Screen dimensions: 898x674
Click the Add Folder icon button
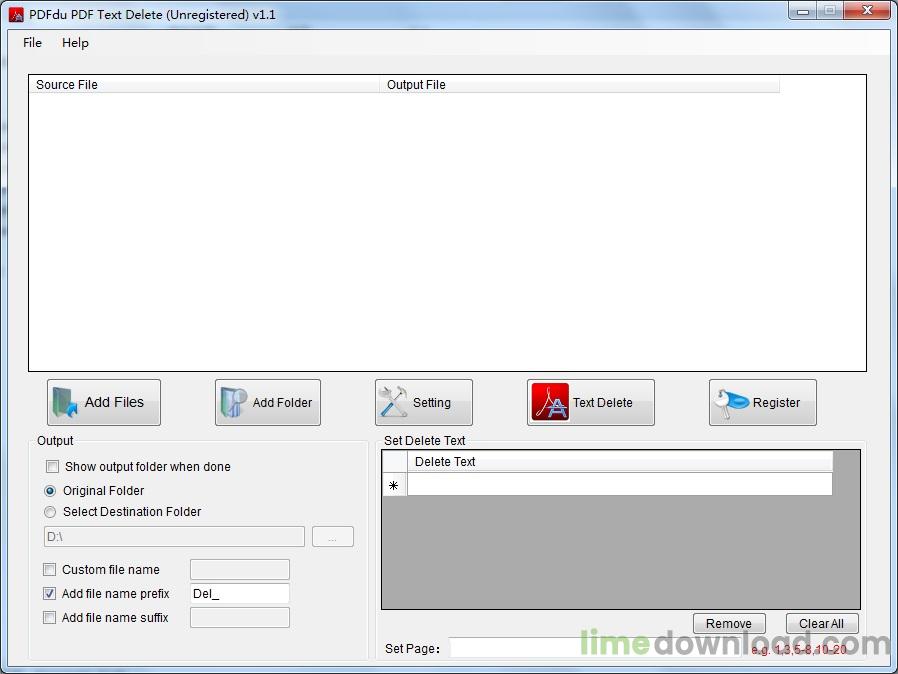tap(267, 403)
